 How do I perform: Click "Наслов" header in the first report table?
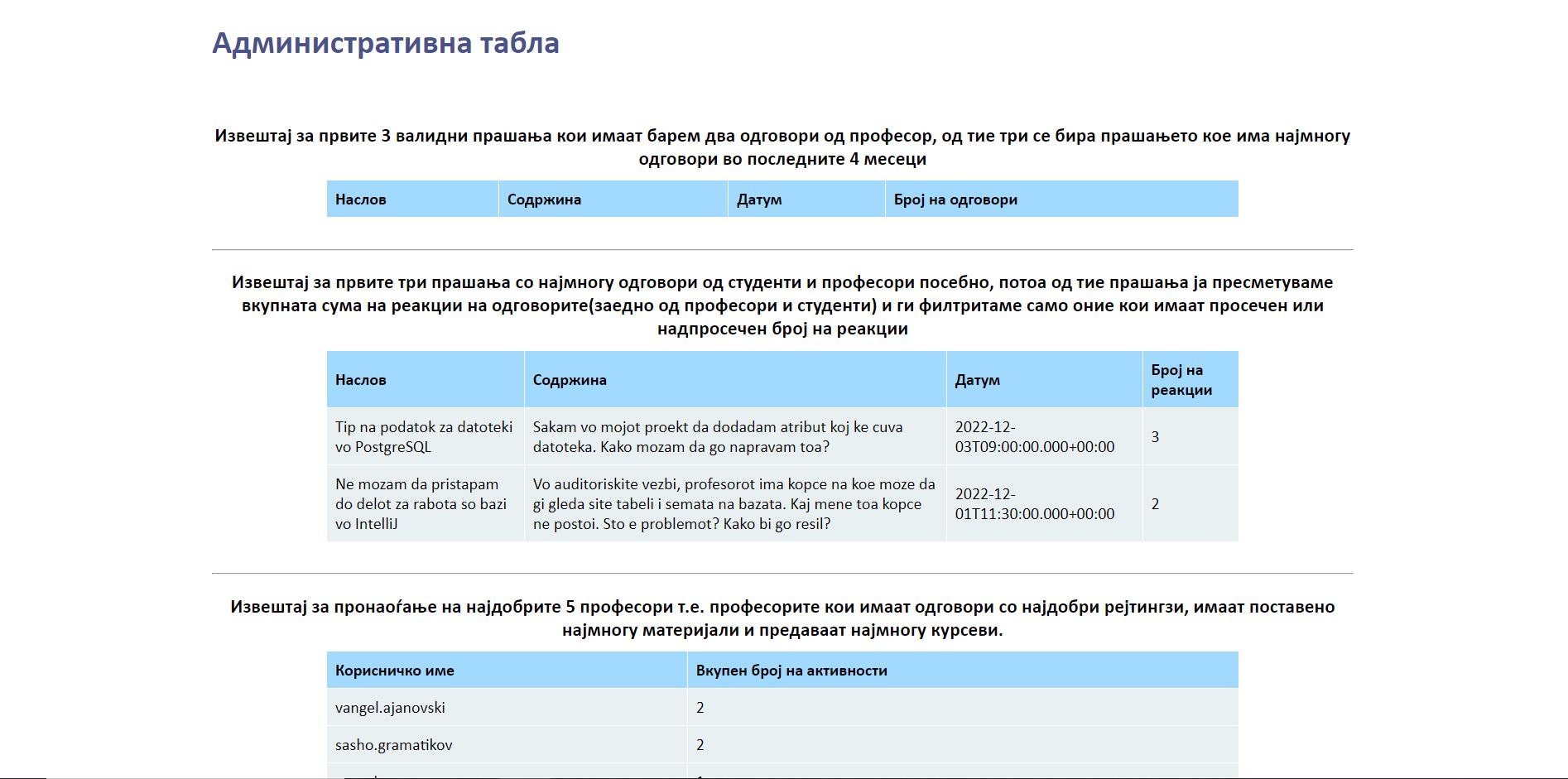pos(361,200)
